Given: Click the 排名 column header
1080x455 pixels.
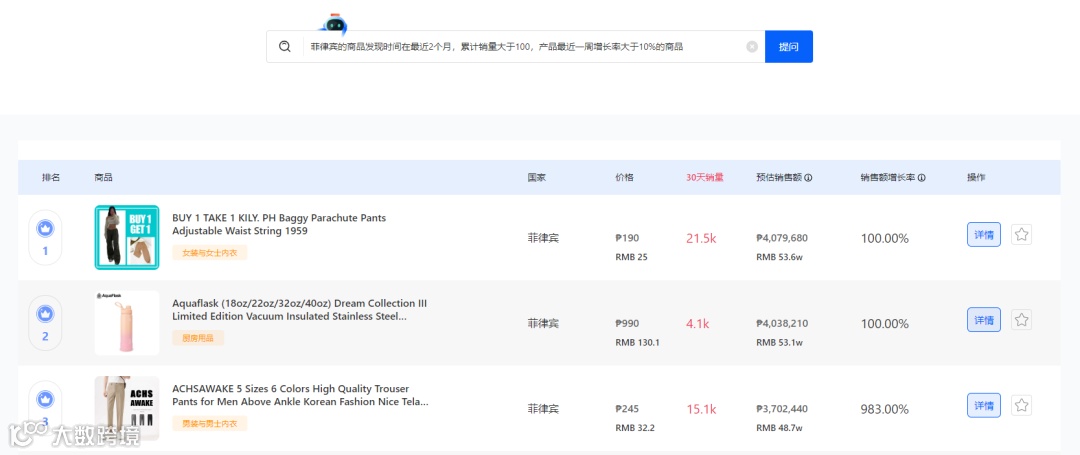Looking at the screenshot, I should pyautogui.click(x=51, y=178).
